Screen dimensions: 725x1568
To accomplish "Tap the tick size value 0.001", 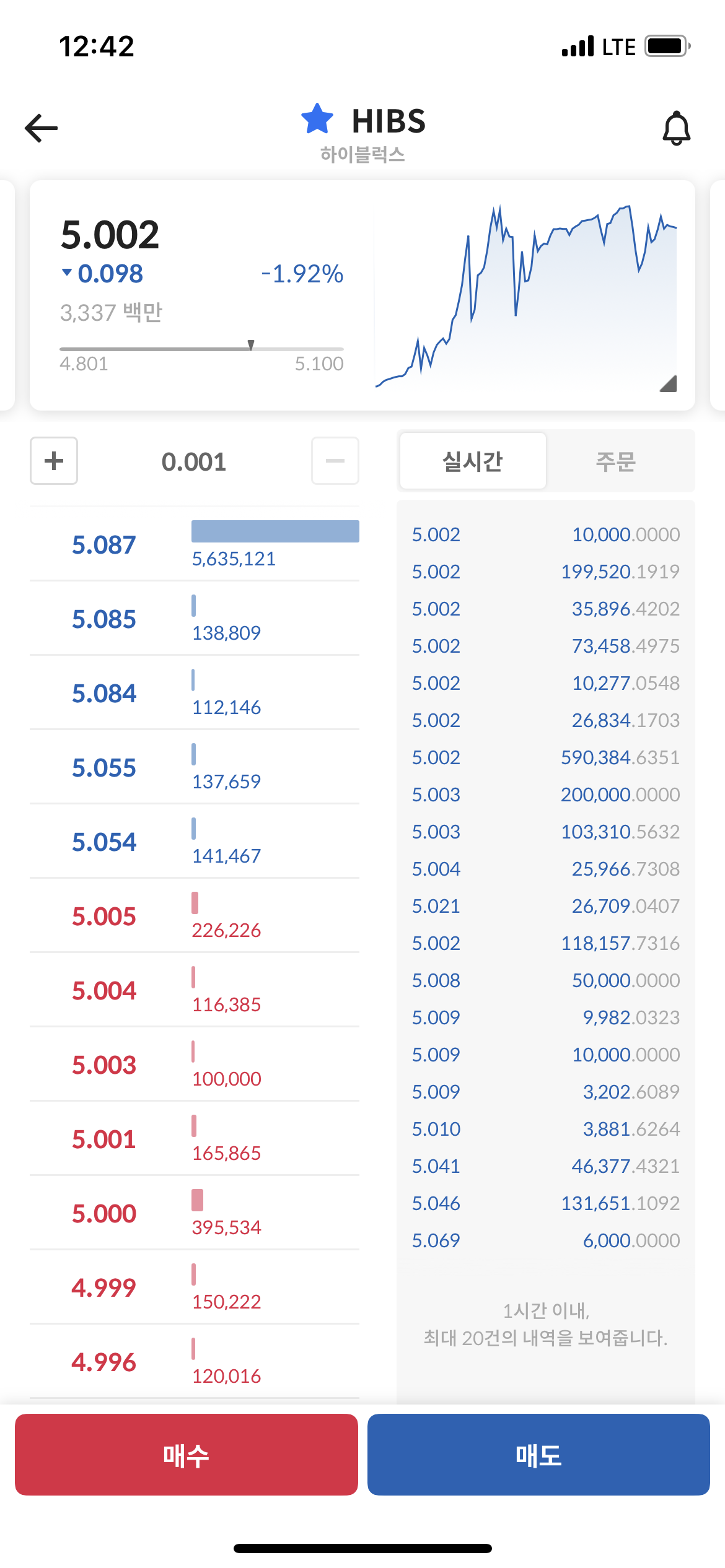I will pyautogui.click(x=194, y=461).
